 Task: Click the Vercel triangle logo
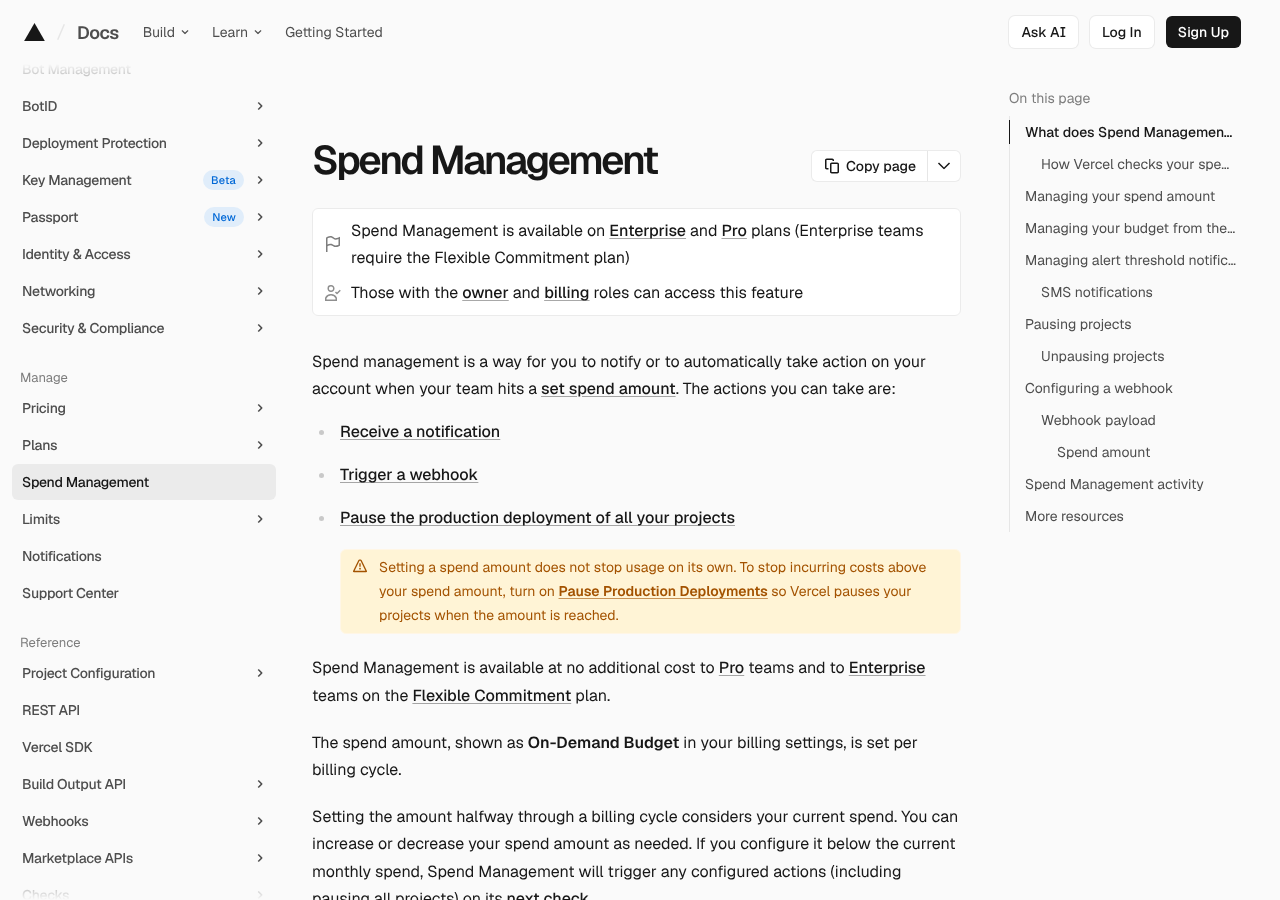click(34, 32)
